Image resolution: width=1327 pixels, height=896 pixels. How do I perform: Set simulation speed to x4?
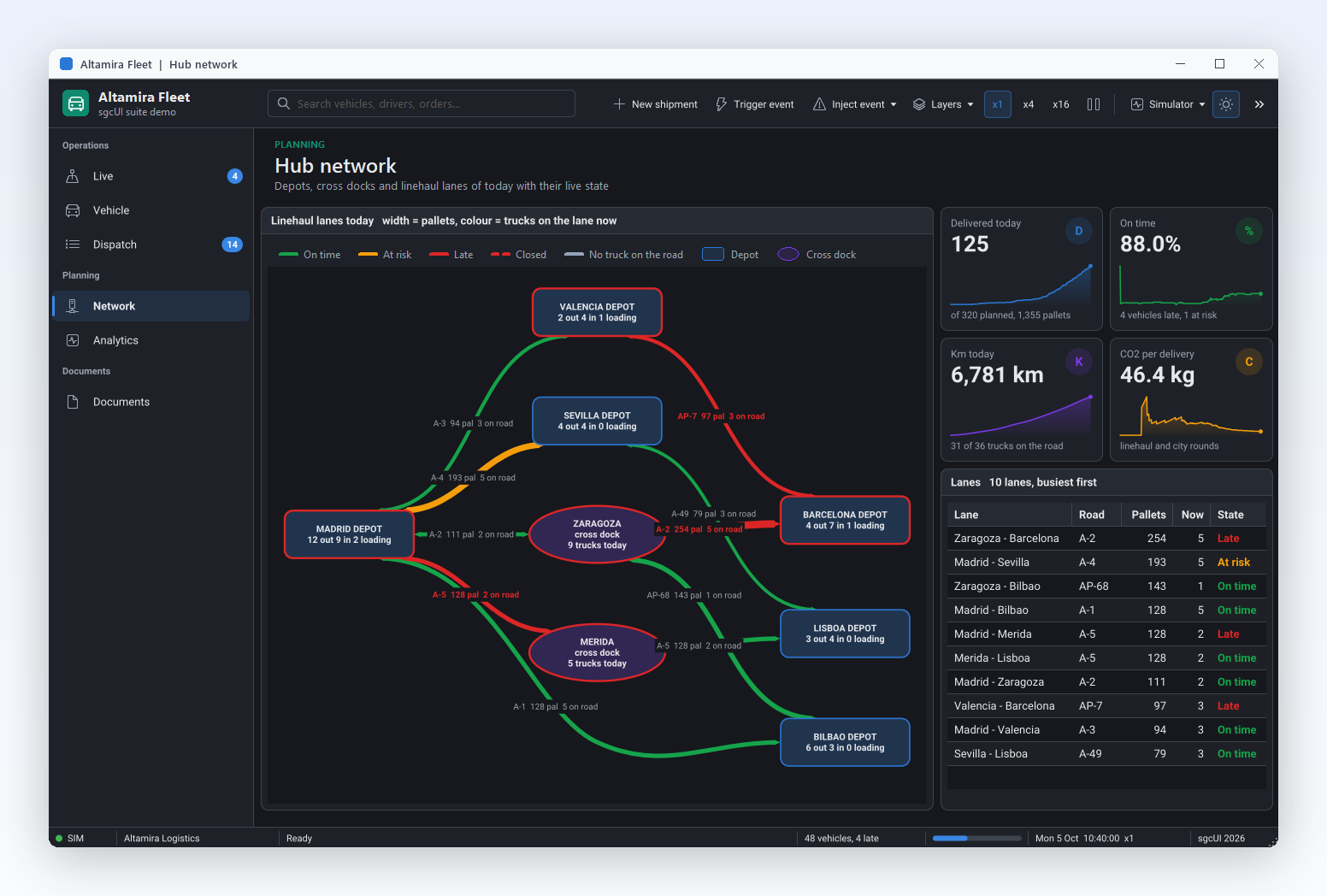point(1029,104)
